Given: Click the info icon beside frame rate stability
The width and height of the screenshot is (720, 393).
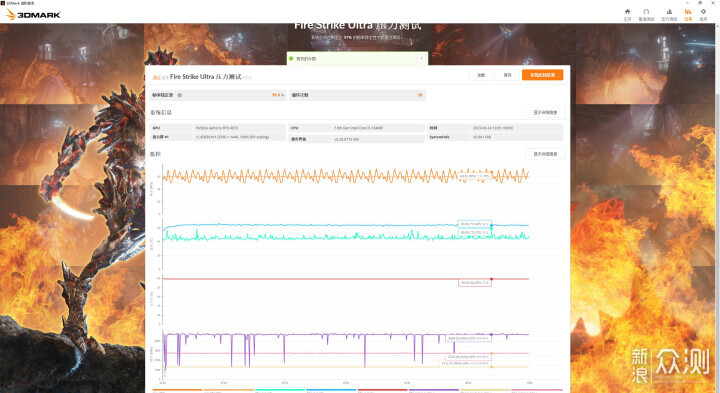Looking at the screenshot, I should coord(180,95).
